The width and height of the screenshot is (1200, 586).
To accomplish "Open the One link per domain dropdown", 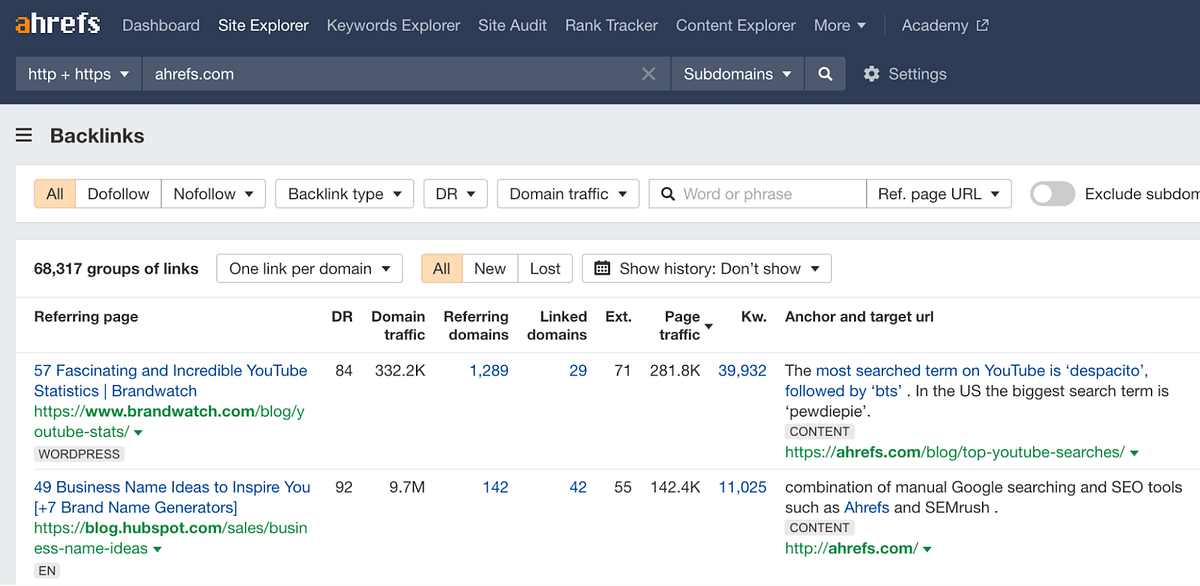I will click(x=309, y=268).
